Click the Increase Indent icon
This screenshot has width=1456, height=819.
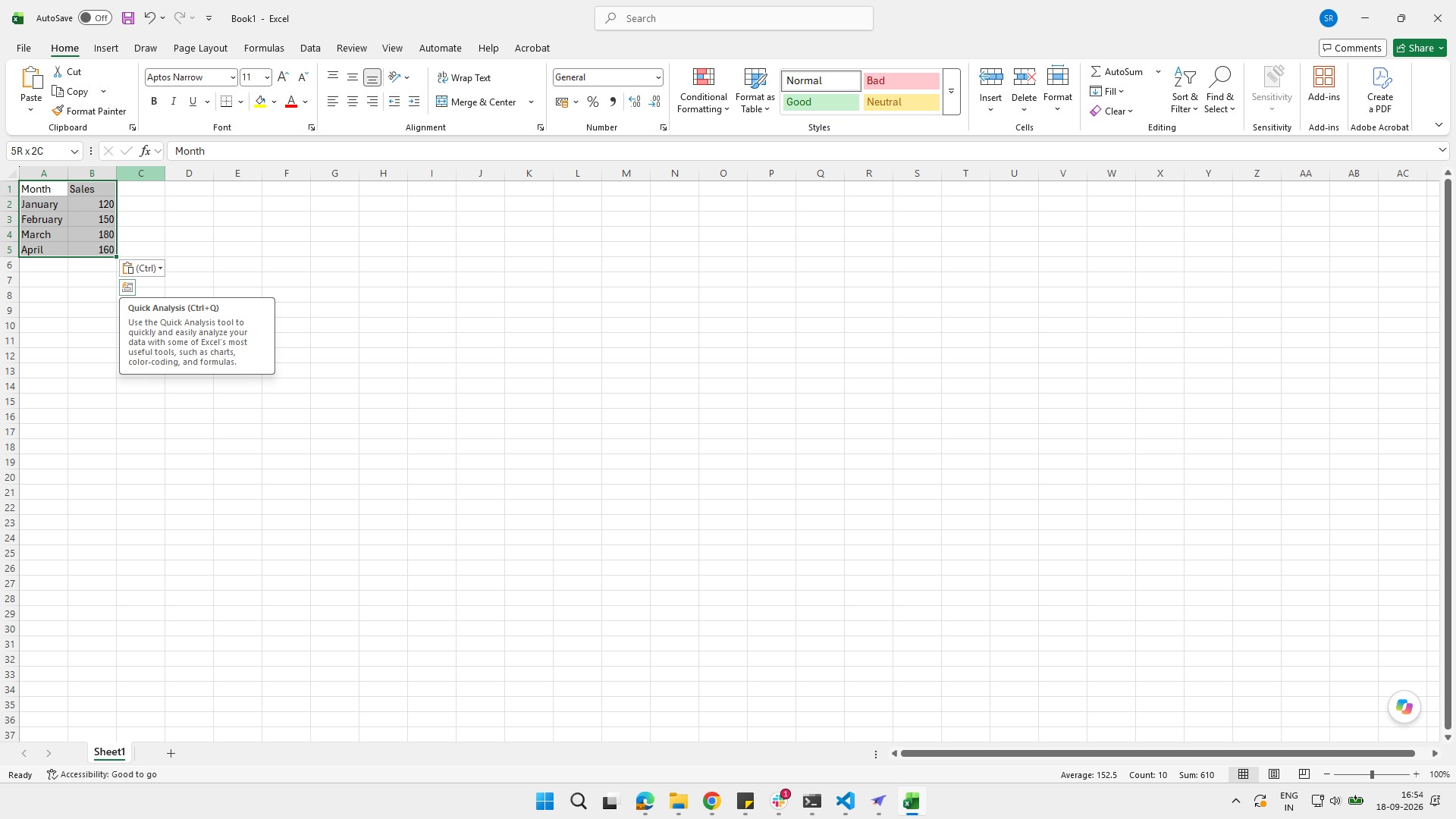[414, 102]
